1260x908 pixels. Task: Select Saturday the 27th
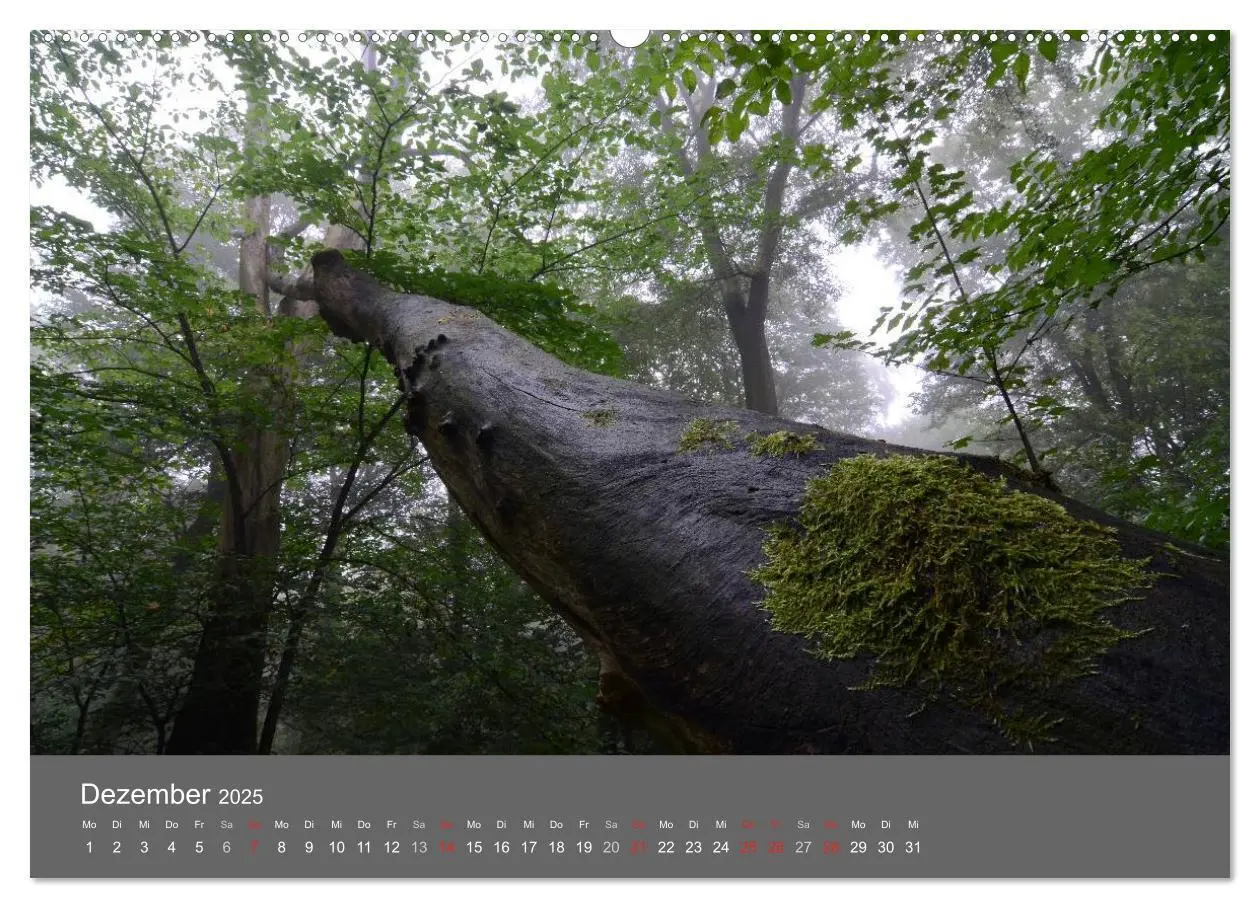pos(803,847)
